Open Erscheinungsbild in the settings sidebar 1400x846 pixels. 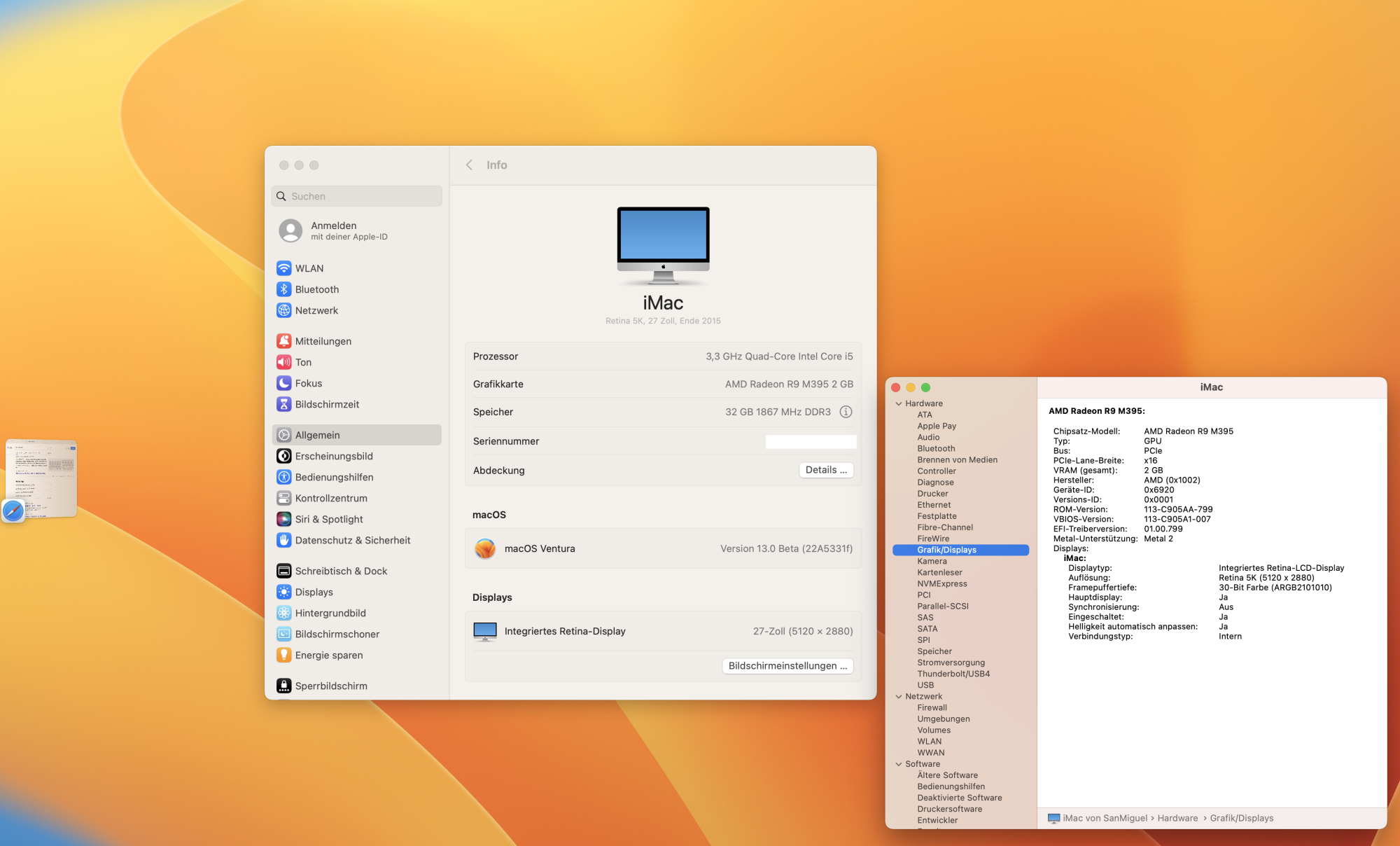tap(334, 456)
